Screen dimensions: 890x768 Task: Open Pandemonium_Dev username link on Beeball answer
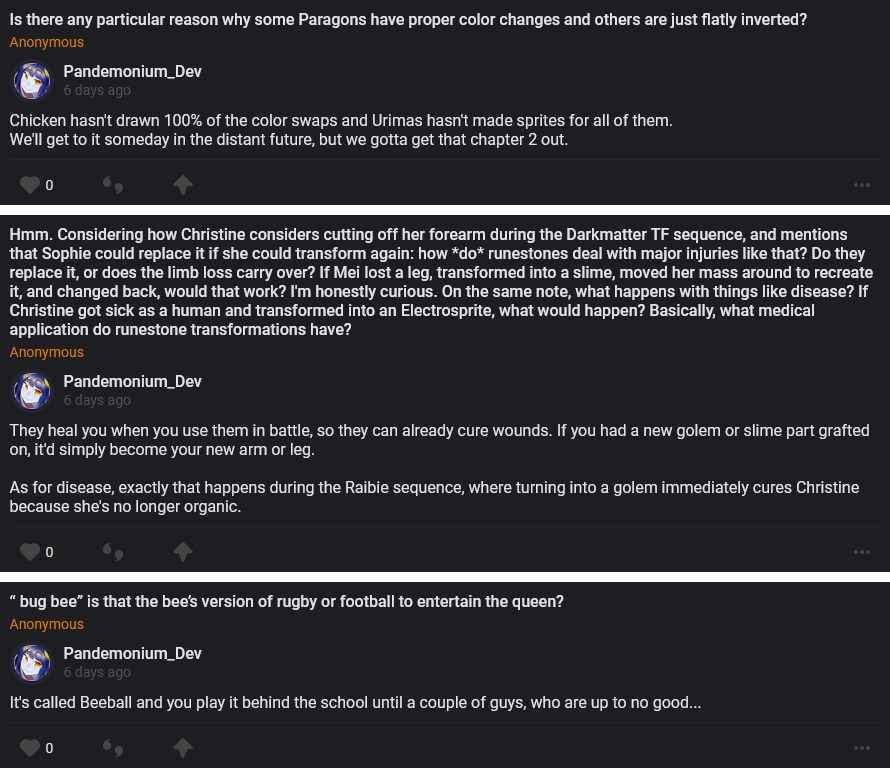coord(132,653)
